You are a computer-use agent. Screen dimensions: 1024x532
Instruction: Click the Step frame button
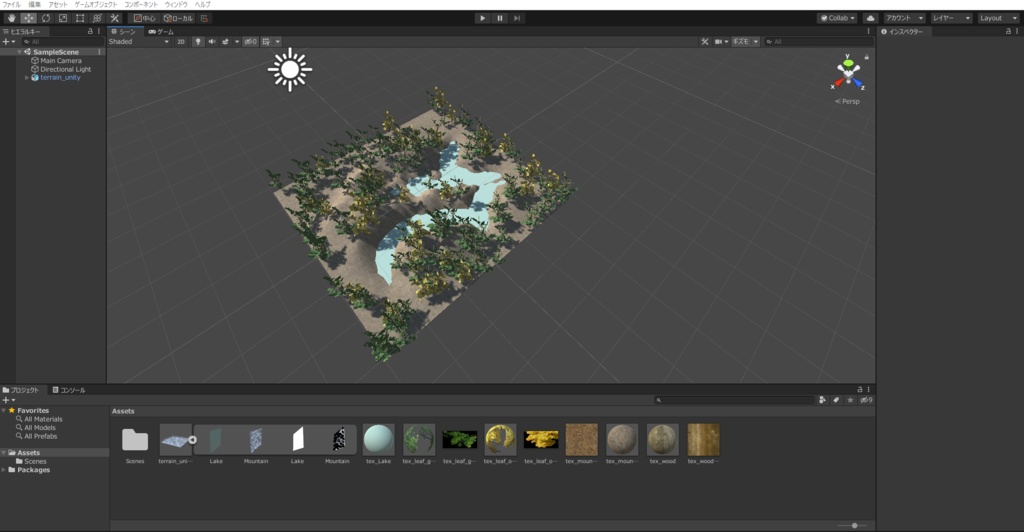pyautogui.click(x=517, y=18)
